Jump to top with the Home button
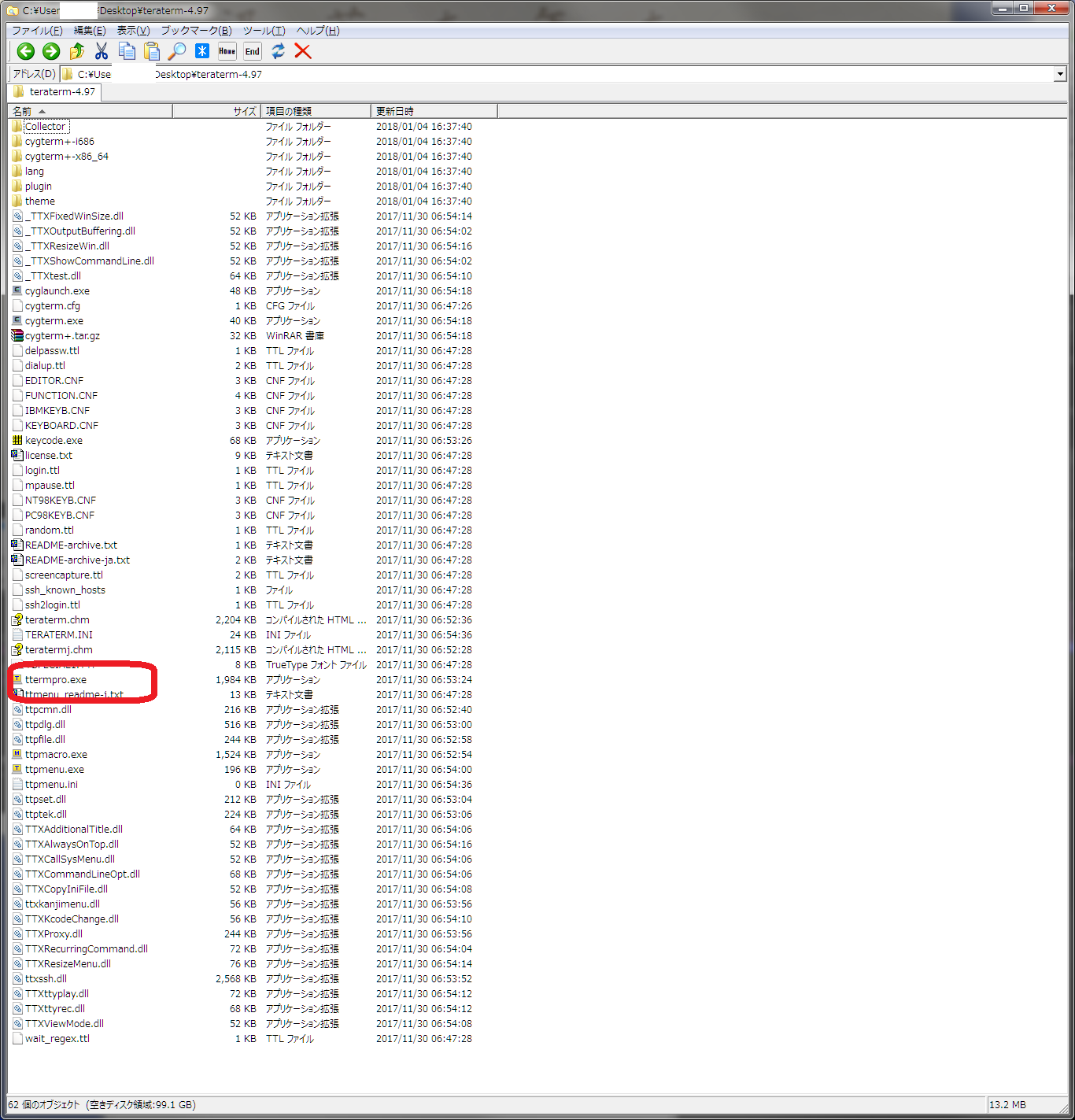Image resolution: width=1075 pixels, height=1120 pixels. tap(227, 51)
